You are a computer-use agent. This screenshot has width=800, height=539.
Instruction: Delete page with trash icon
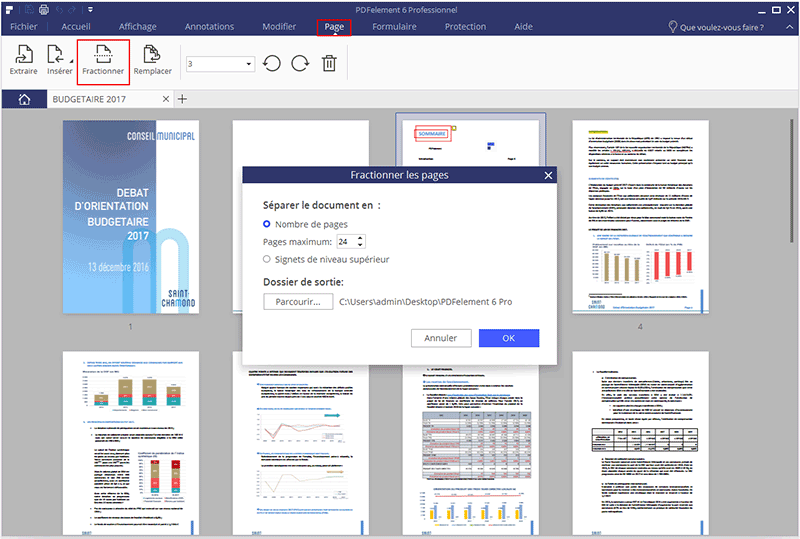coord(329,64)
